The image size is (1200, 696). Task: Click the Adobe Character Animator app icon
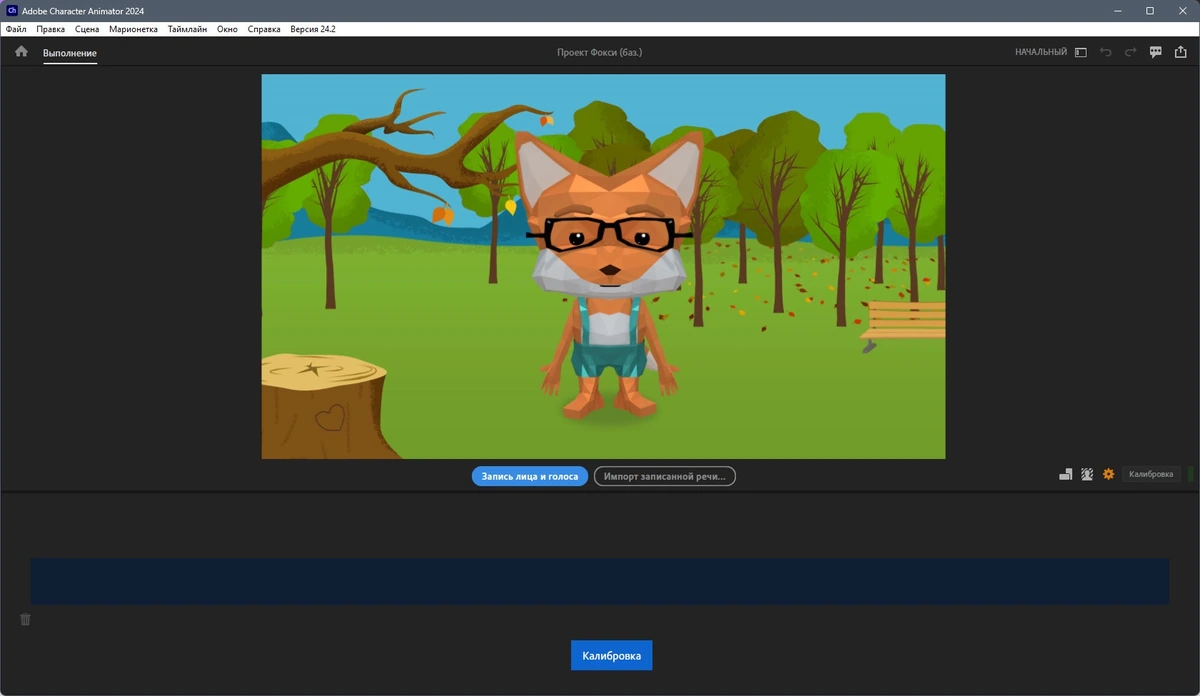(x=11, y=10)
